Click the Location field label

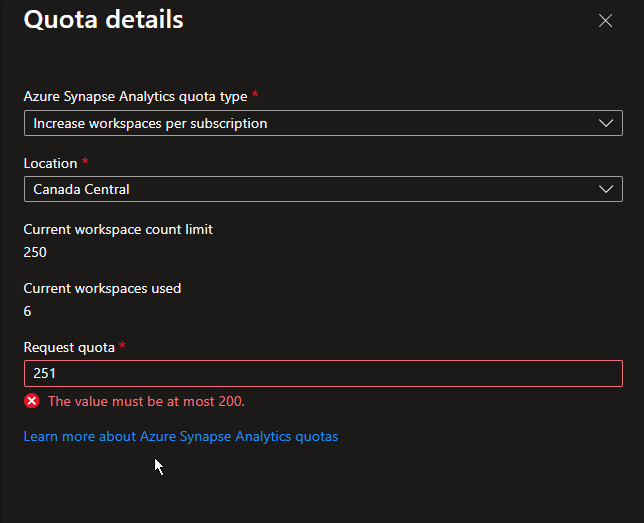(x=50, y=163)
